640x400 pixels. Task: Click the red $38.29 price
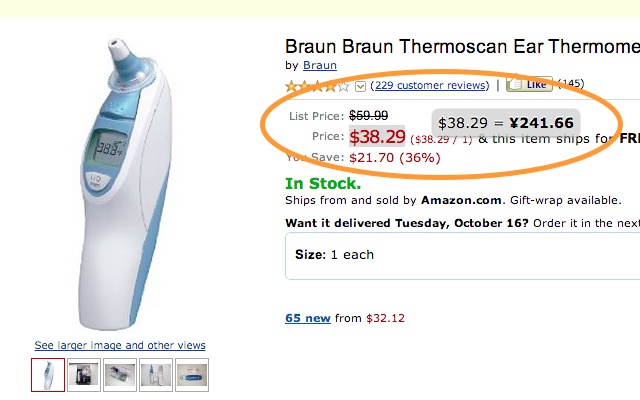click(x=377, y=136)
